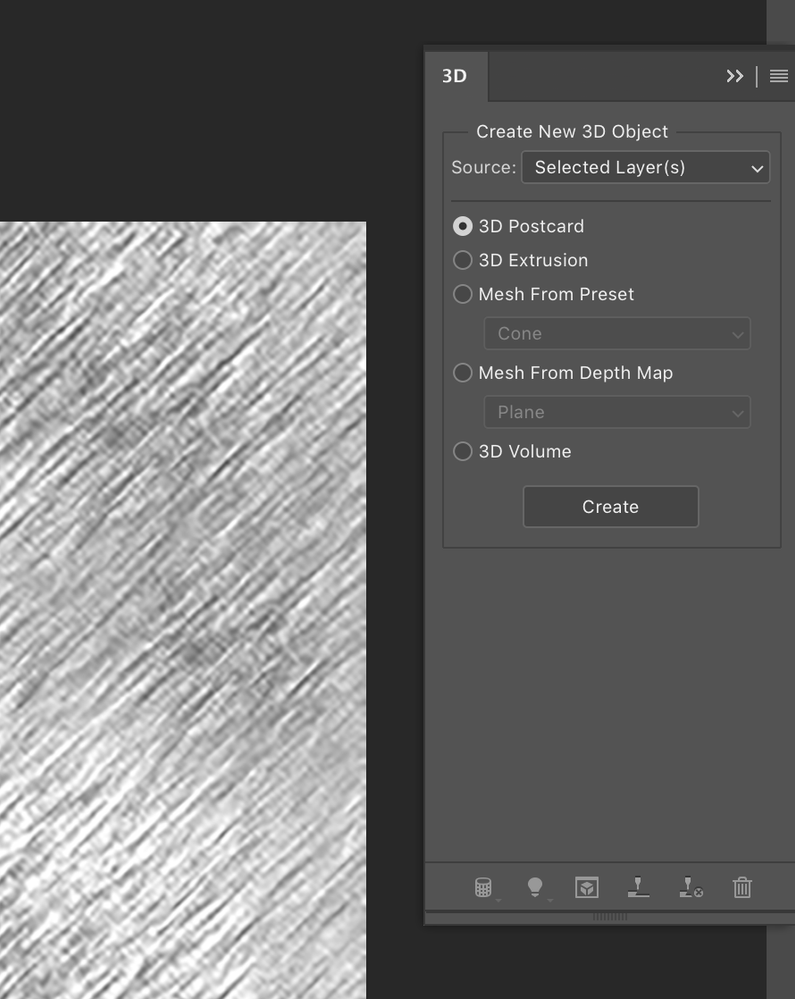Click the "Source:" label
This screenshot has width=795, height=999.
point(483,168)
